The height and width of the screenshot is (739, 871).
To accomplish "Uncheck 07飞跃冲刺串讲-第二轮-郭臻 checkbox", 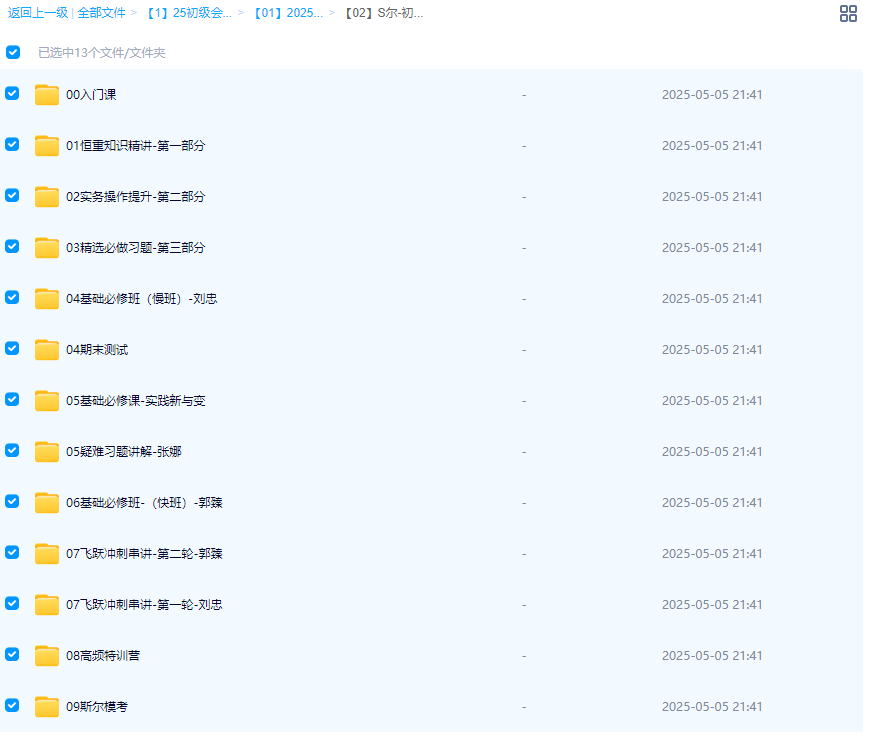I will click(x=12, y=554).
